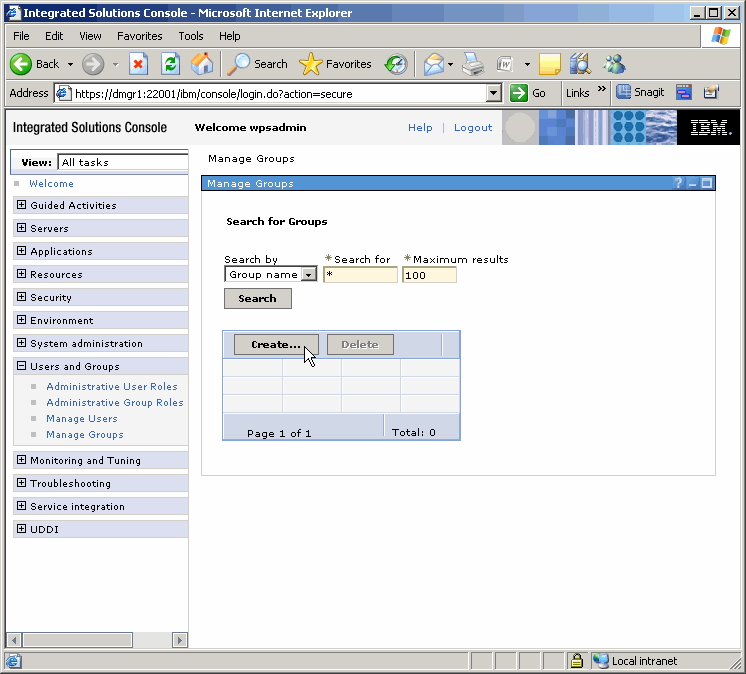Open the address bar dropdown arrow
The image size is (746, 674).
(493, 93)
